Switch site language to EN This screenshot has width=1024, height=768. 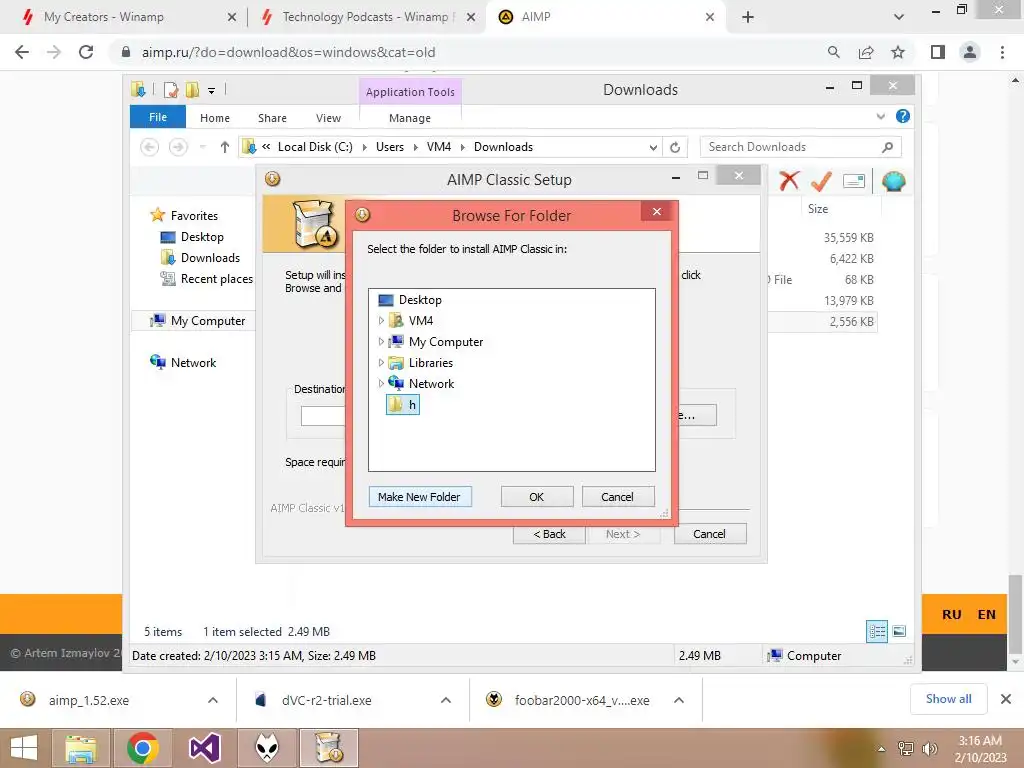(x=987, y=615)
